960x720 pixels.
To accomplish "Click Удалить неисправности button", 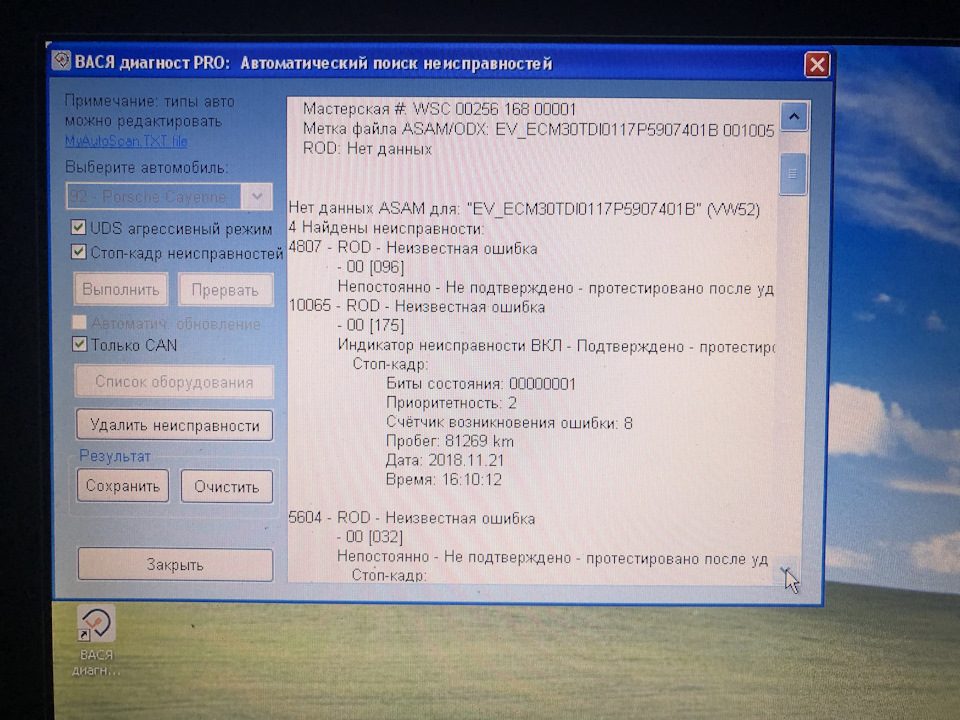I will point(174,425).
